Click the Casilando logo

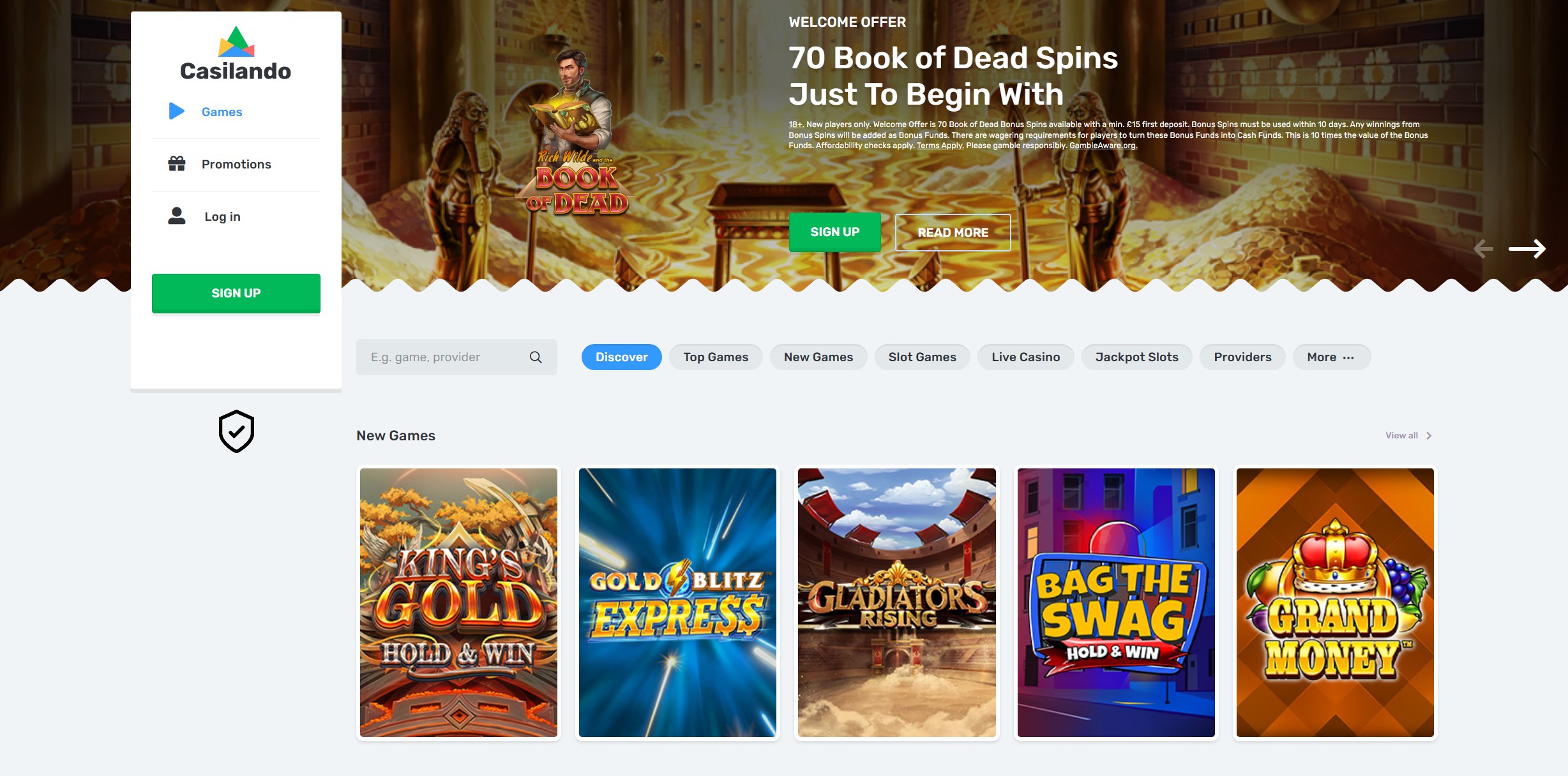point(236,54)
